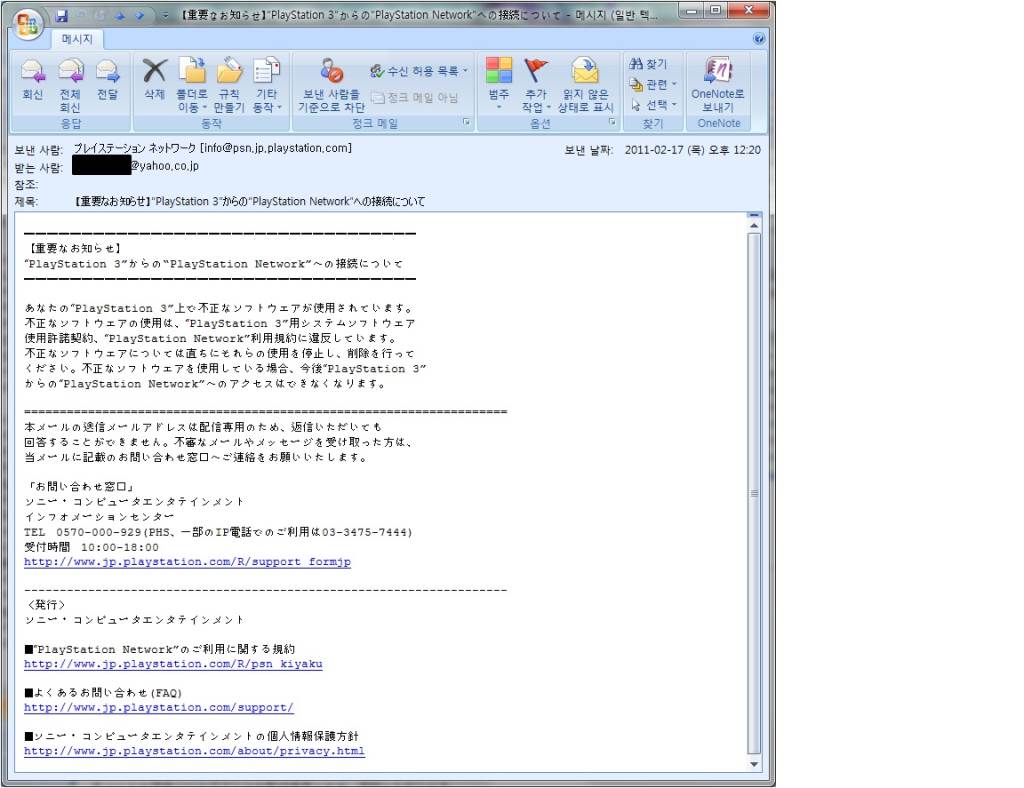Click the 受付時間 10:00-18:00 line
This screenshot has height=788, width=1024.
[x=91, y=548]
